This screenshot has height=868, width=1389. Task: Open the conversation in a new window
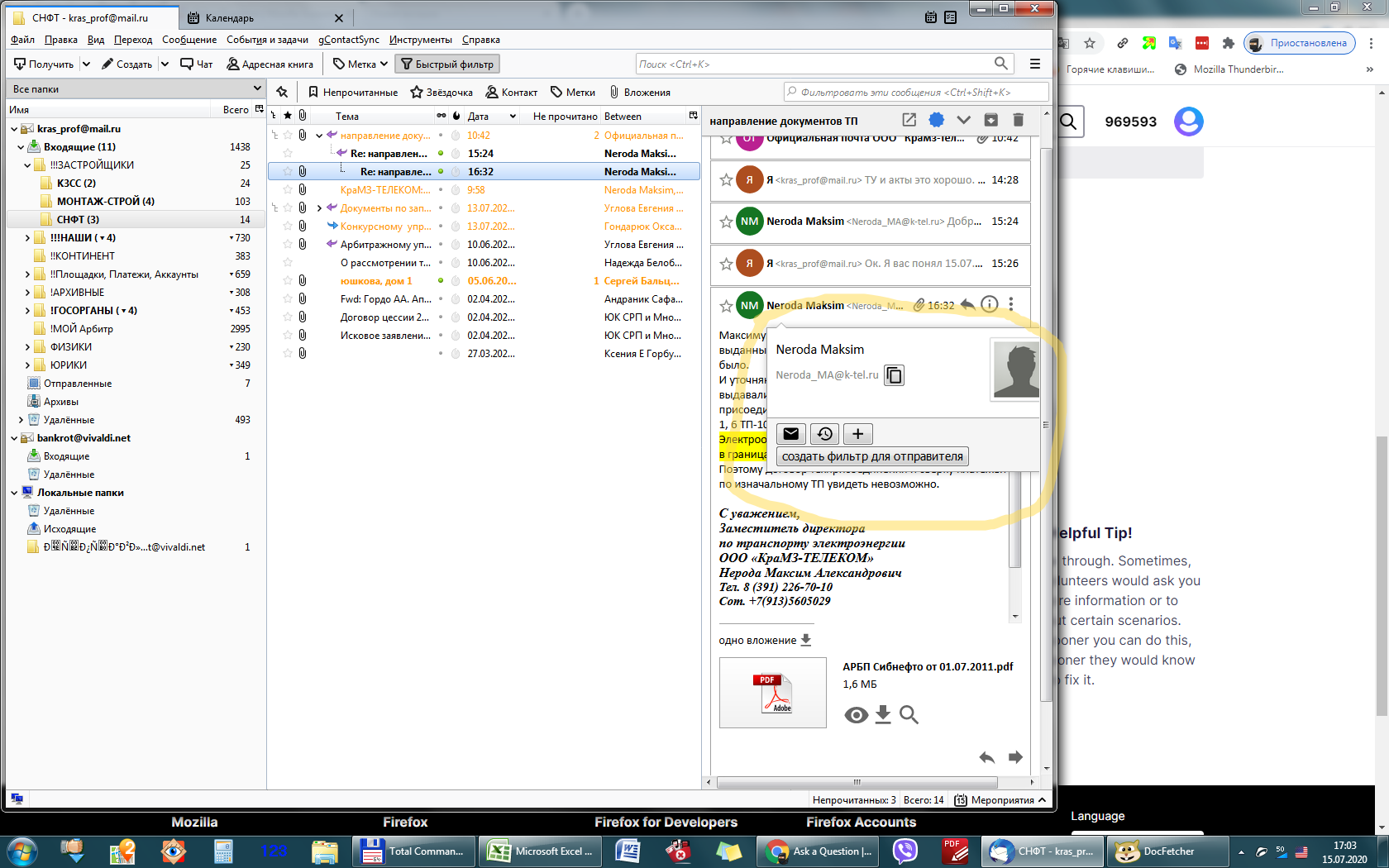pyautogui.click(x=909, y=120)
